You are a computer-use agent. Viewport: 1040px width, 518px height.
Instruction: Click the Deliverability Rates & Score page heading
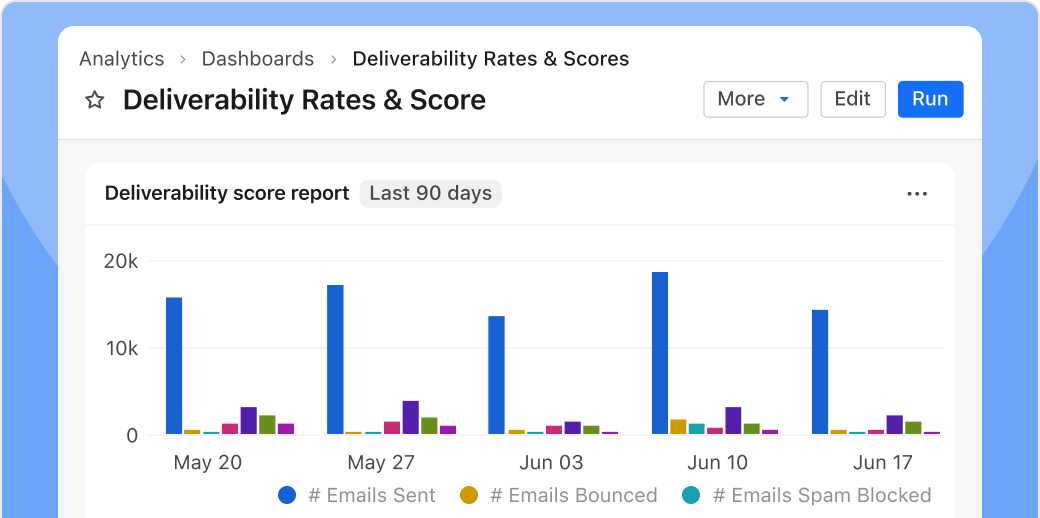click(304, 100)
